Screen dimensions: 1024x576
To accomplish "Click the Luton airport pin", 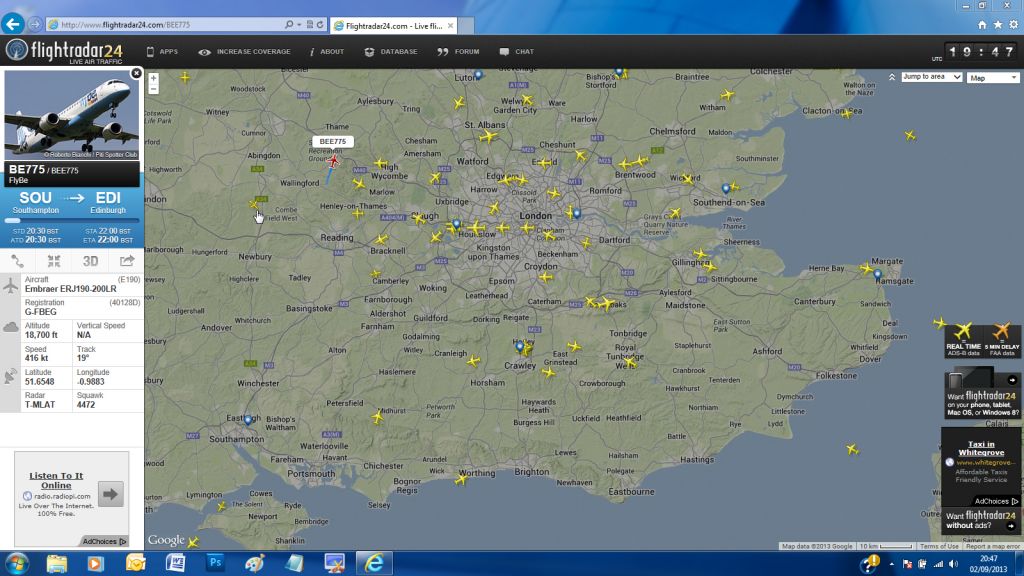I will pyautogui.click(x=478, y=75).
